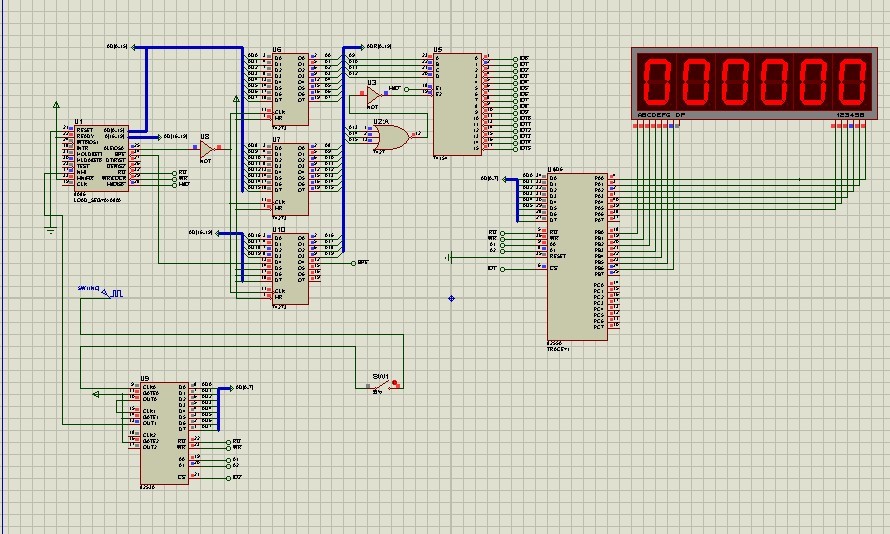
Task: Click the U9 component label
Action: coord(145,379)
